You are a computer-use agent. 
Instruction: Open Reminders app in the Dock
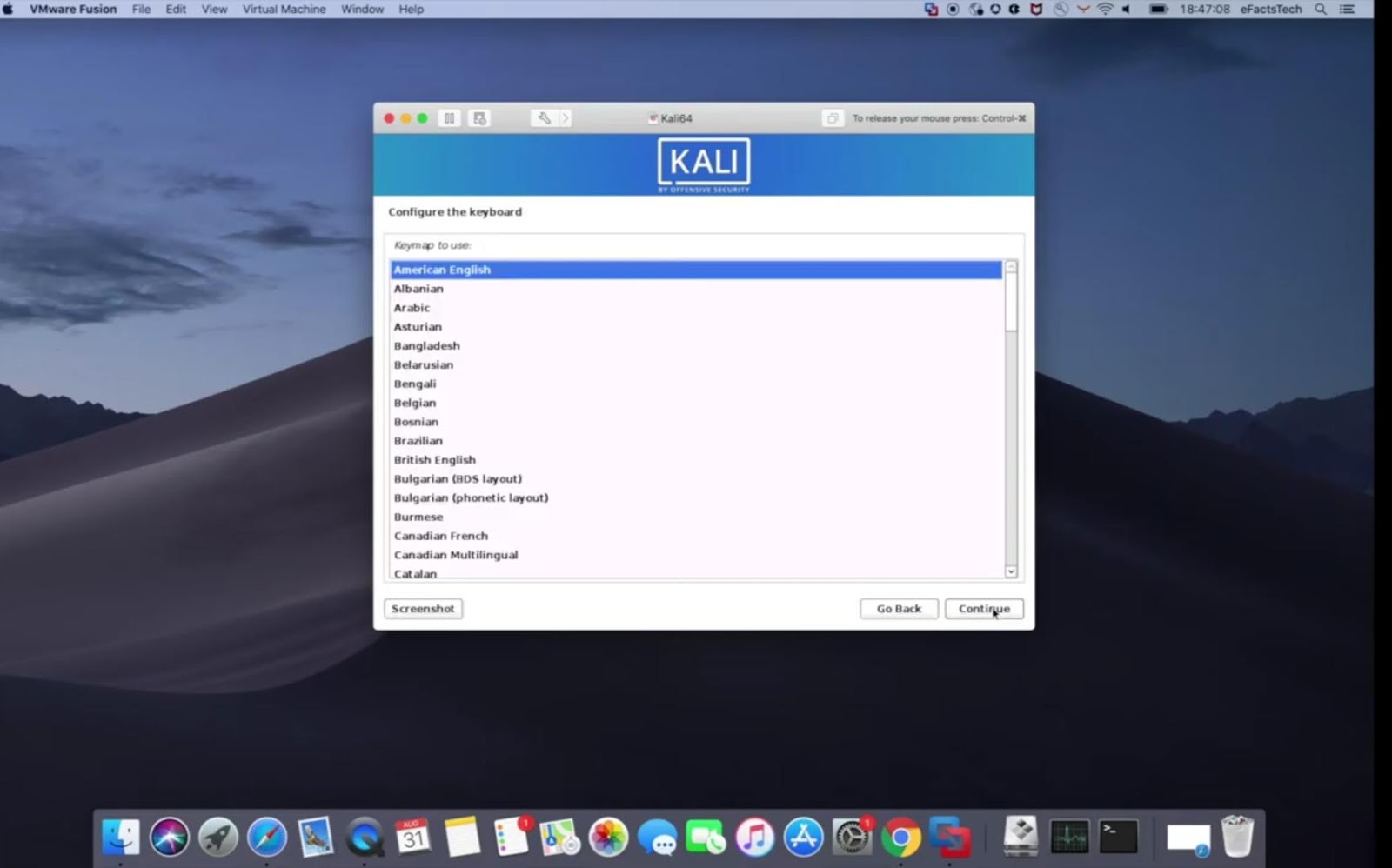pyautogui.click(x=511, y=838)
